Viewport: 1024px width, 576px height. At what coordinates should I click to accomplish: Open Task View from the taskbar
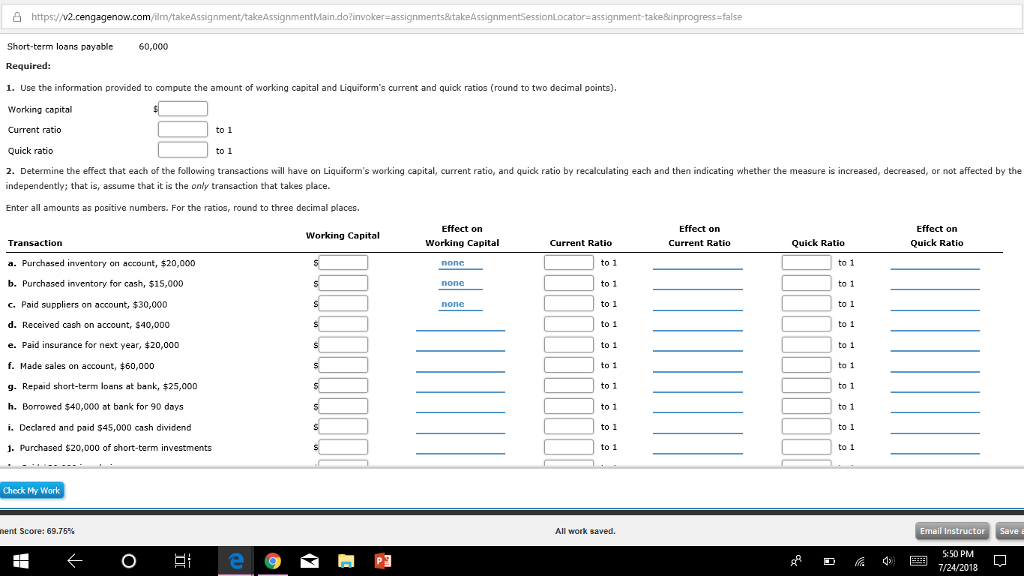click(x=181, y=561)
